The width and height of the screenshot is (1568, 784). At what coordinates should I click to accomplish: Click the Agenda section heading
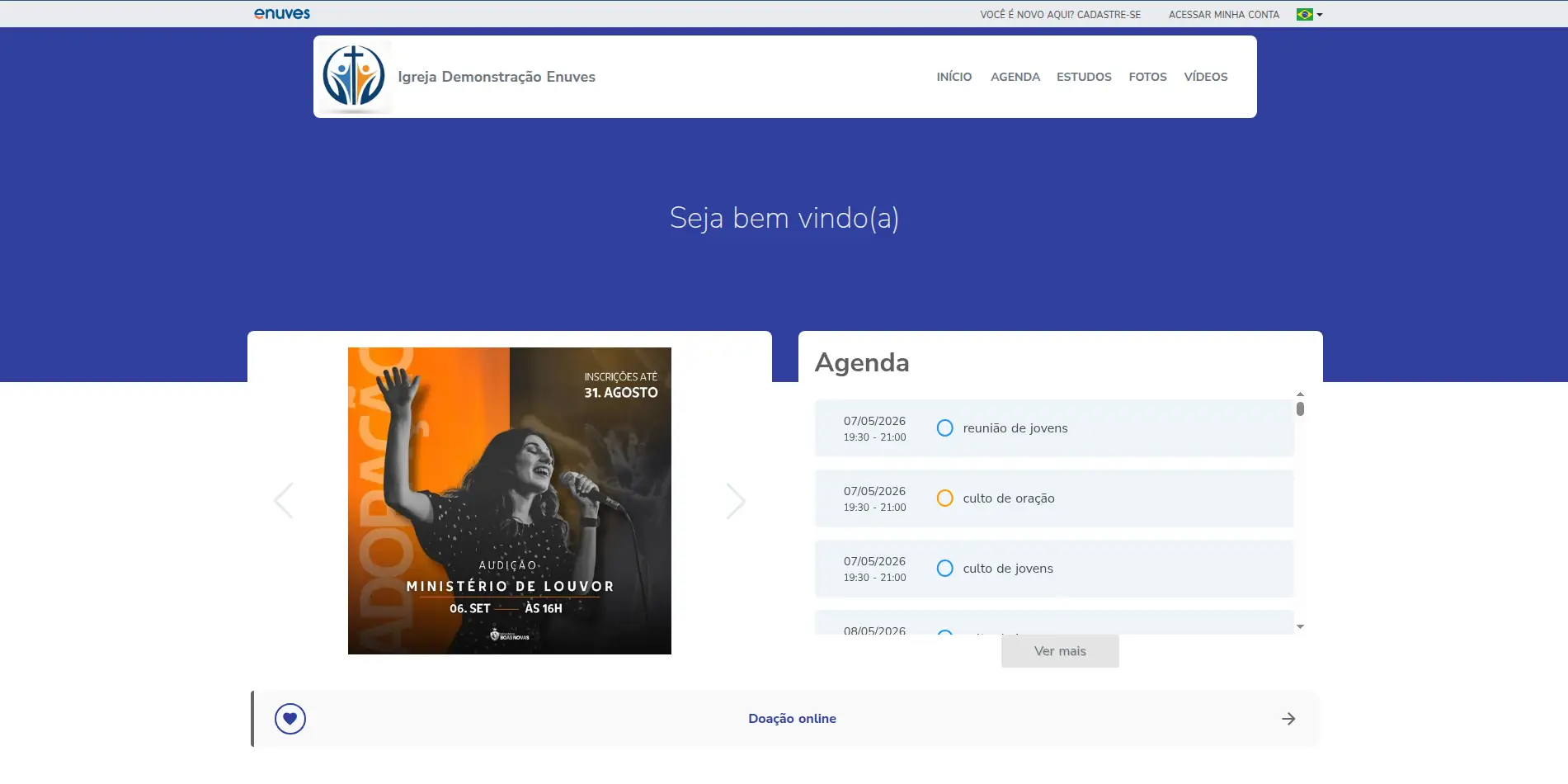click(862, 363)
